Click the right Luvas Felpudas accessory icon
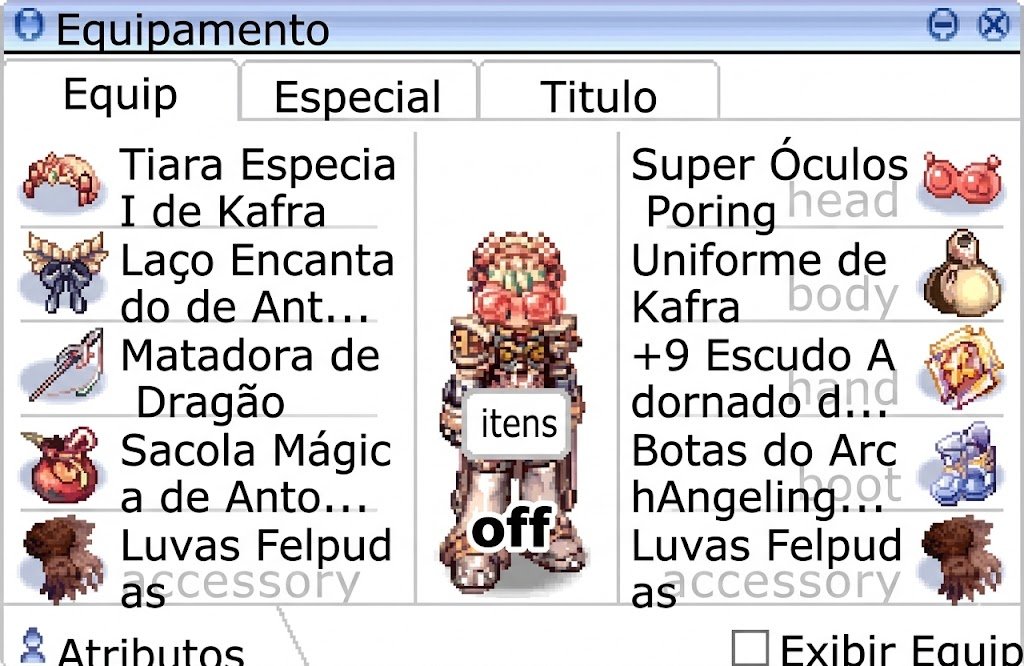 click(x=963, y=560)
